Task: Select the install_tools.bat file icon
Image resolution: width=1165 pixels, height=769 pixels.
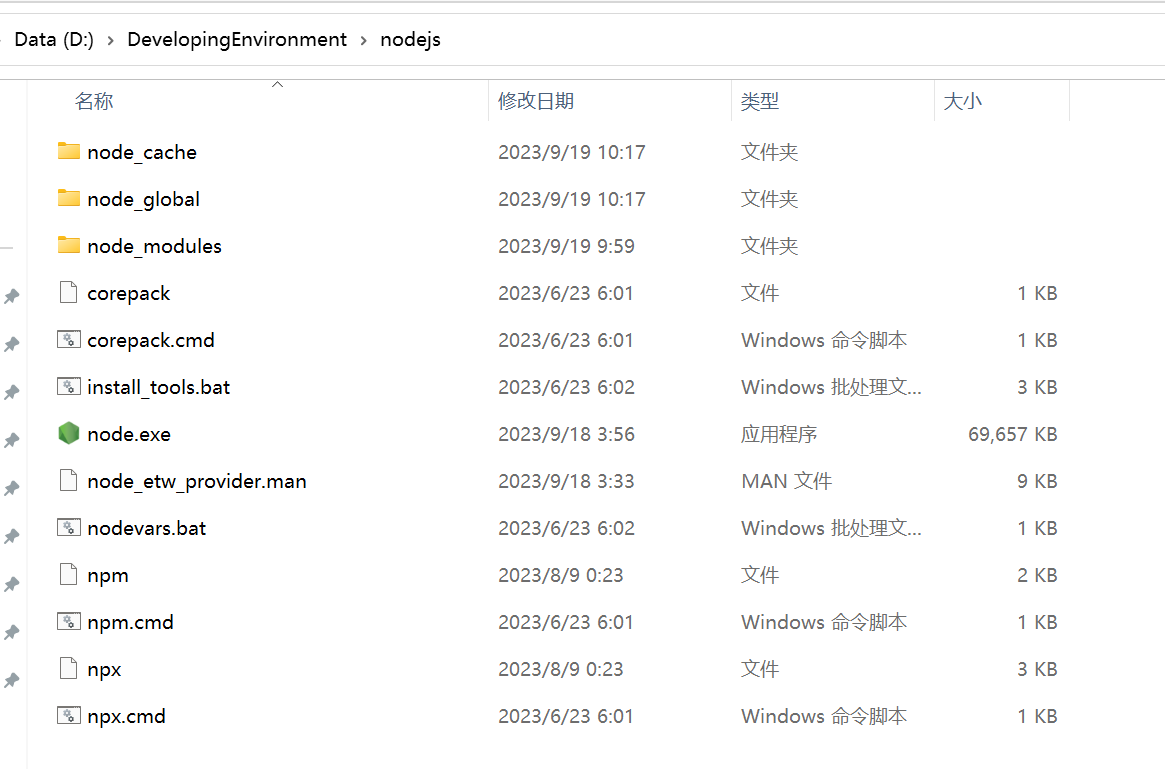Action: tap(68, 387)
